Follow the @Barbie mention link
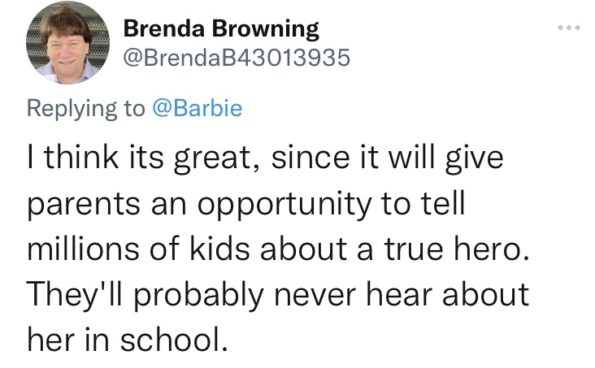This screenshot has height=368, width=595. coord(197,108)
